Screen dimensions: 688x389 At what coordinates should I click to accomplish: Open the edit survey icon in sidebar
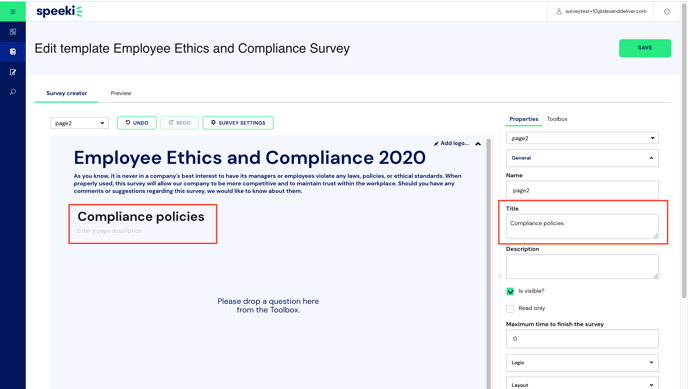point(13,72)
